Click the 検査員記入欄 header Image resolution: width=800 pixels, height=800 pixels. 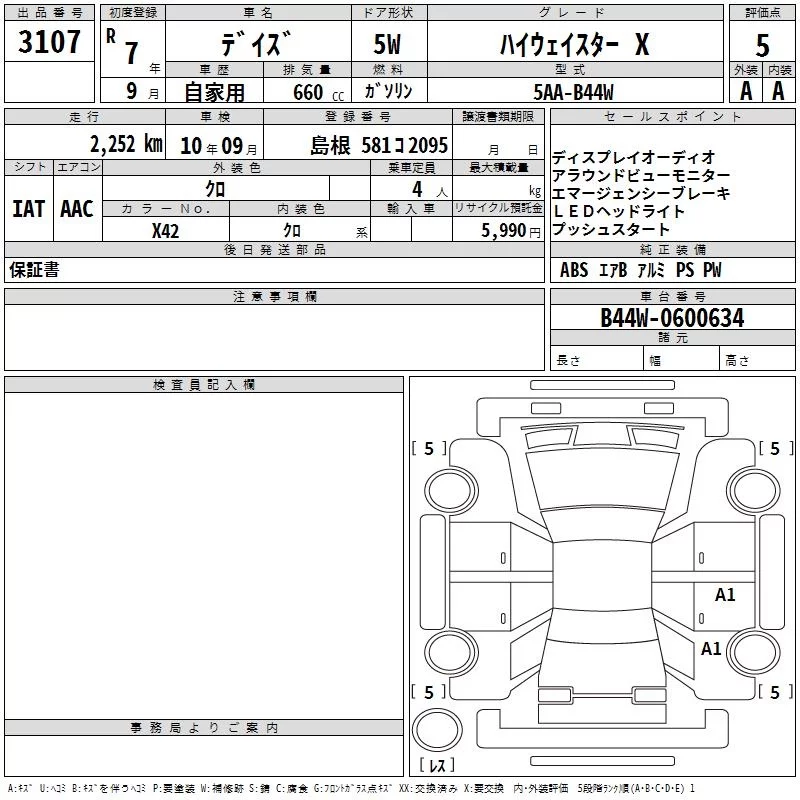click(x=204, y=385)
